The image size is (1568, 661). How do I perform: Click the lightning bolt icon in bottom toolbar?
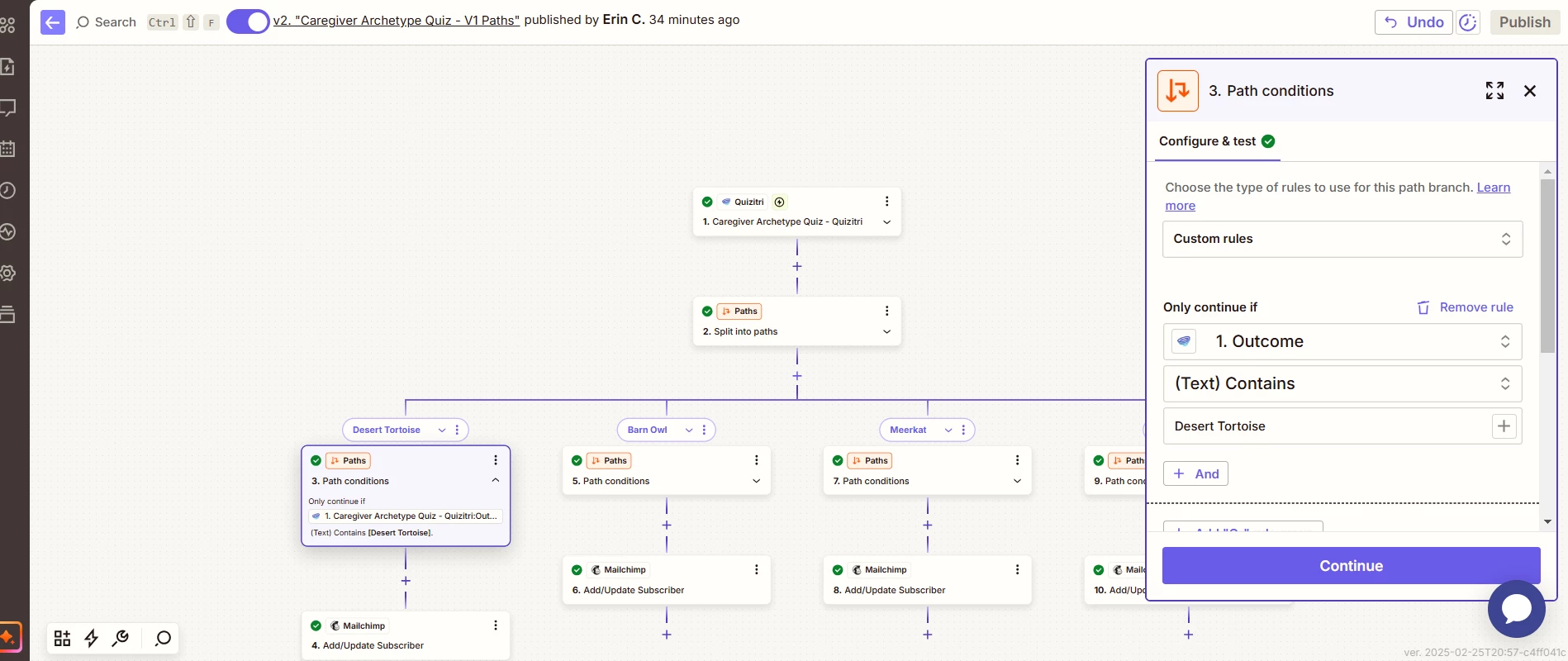91,638
